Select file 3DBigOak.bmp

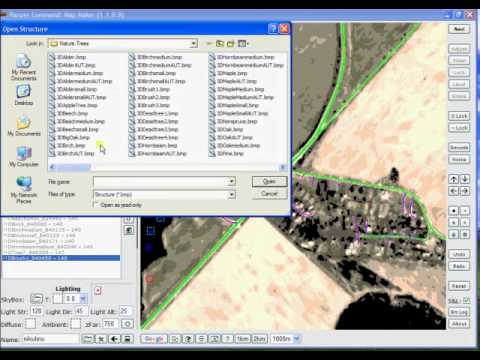coord(73,137)
